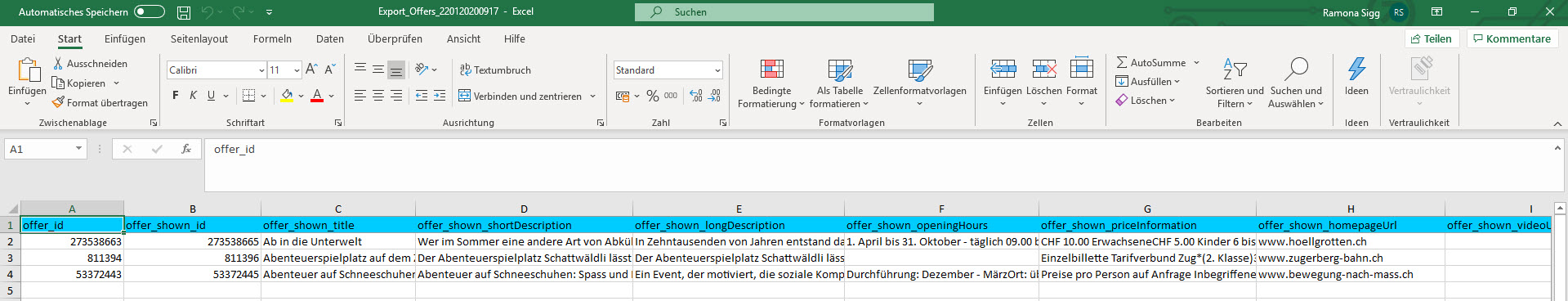1568x301 pixels.
Task: Click the text orientation icon
Action: click(422, 70)
